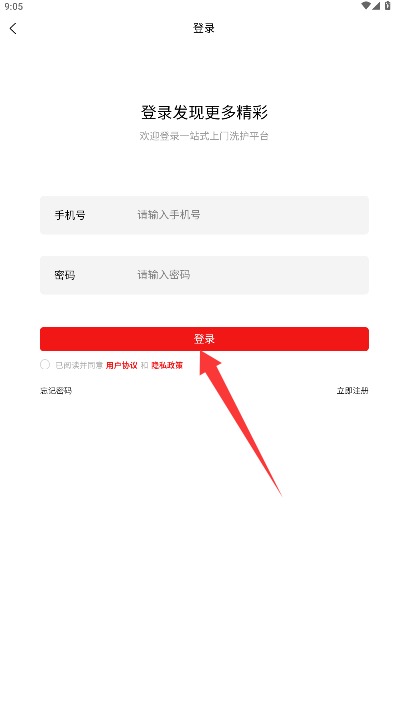The height and width of the screenshot is (722, 407).
Task: Tap the 9:05 clock in status bar
Action: [14, 6]
